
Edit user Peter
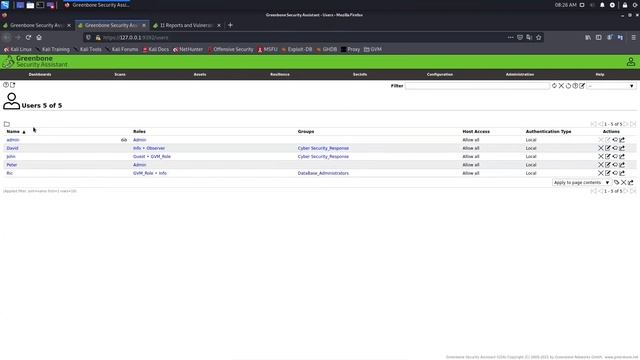608,165
